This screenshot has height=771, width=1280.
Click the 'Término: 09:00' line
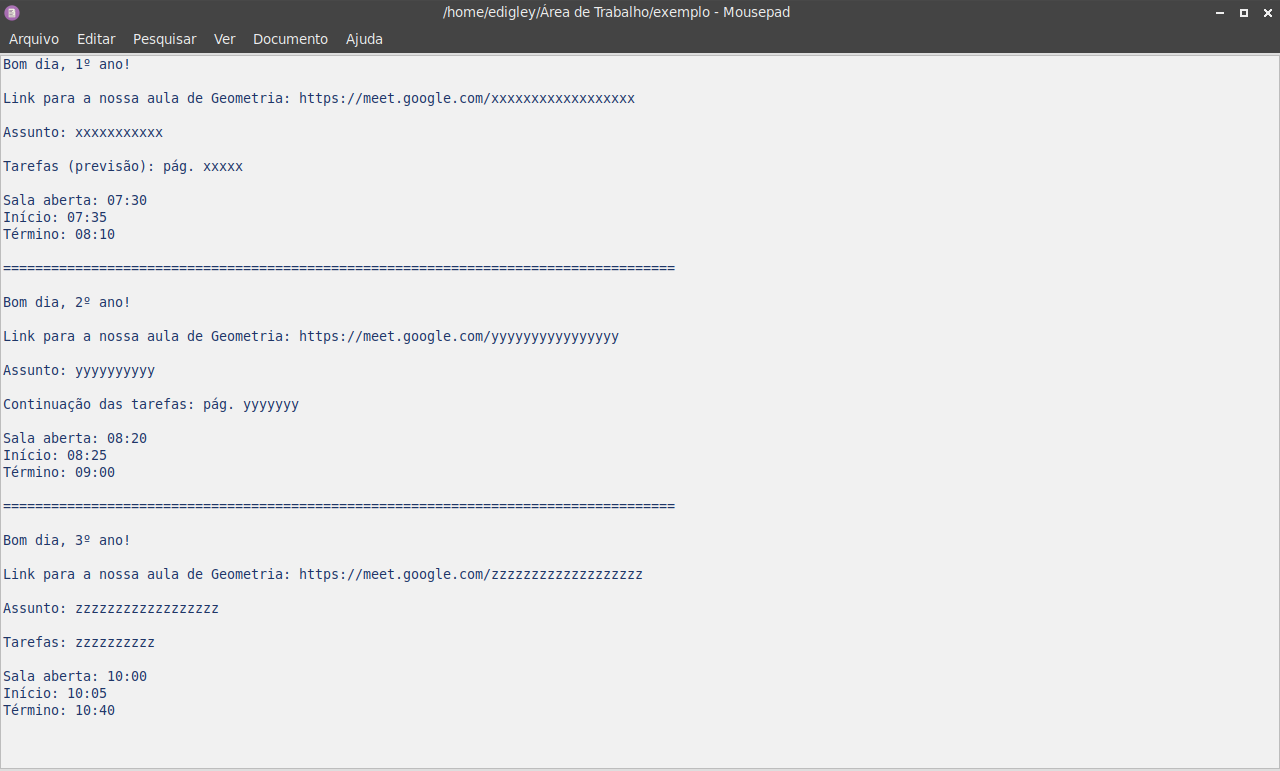(x=59, y=472)
